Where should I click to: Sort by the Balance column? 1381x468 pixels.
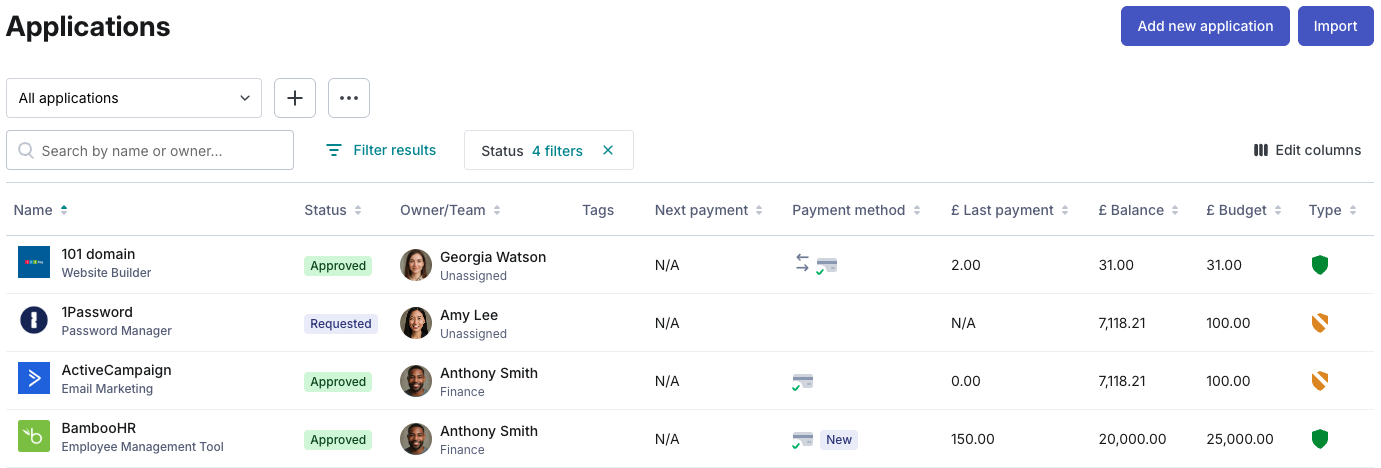click(1138, 210)
